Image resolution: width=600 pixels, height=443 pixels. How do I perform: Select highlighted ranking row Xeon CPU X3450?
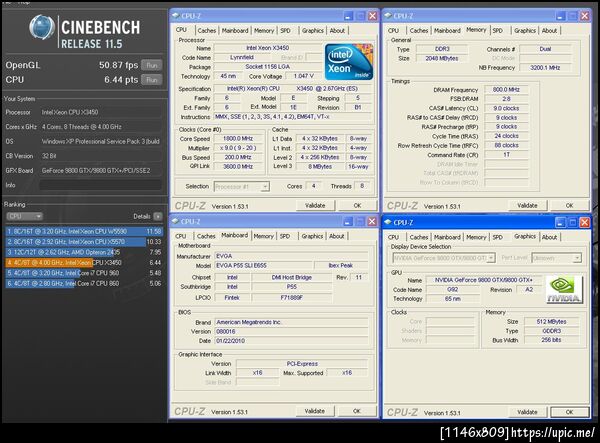84,262
